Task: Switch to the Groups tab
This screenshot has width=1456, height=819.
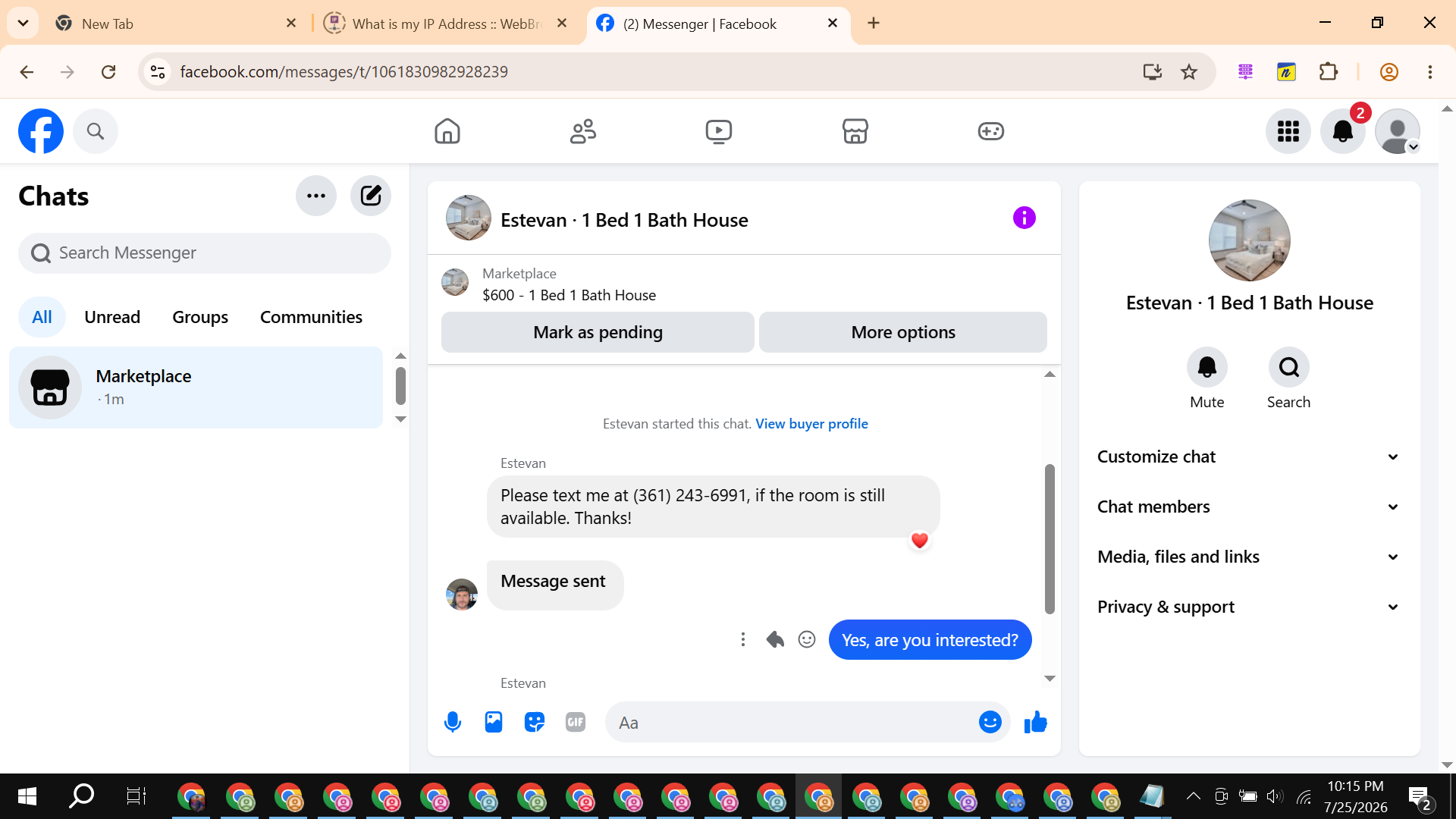Action: [x=200, y=317]
